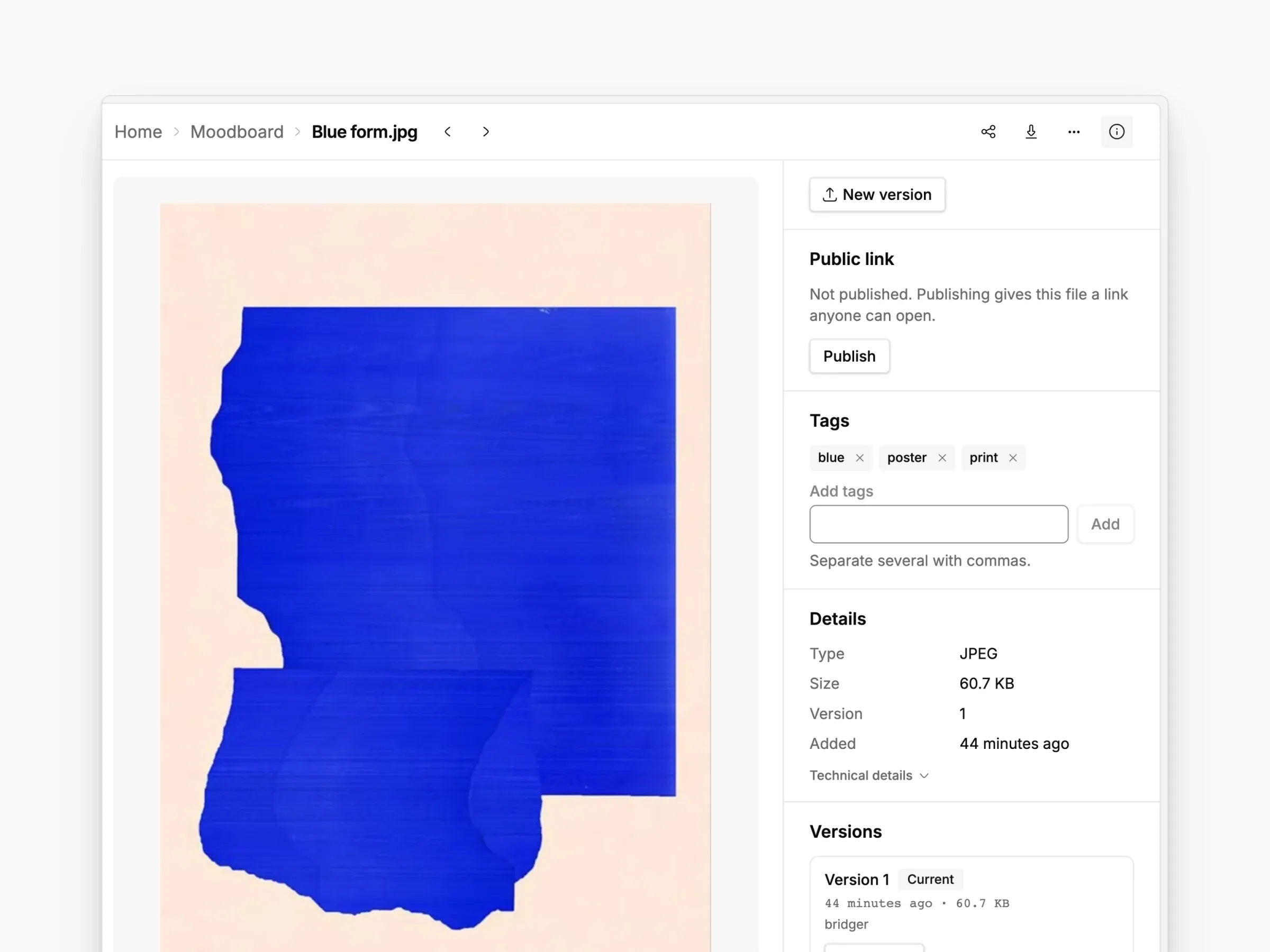The image size is (1270, 952).
Task: Click the Public link heading
Action: pos(851,259)
